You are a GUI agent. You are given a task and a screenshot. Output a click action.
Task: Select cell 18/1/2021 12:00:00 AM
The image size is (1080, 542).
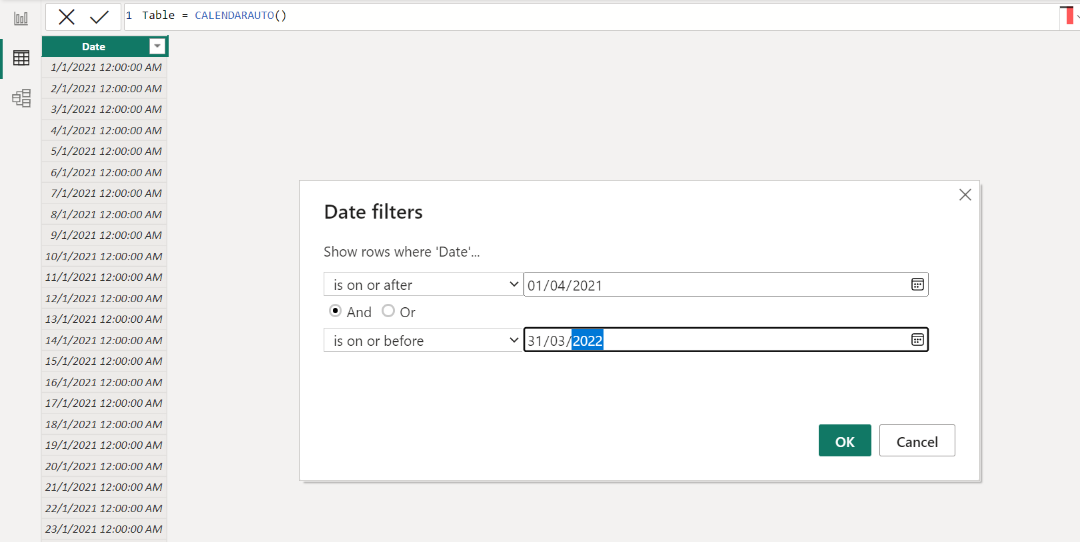coord(105,424)
